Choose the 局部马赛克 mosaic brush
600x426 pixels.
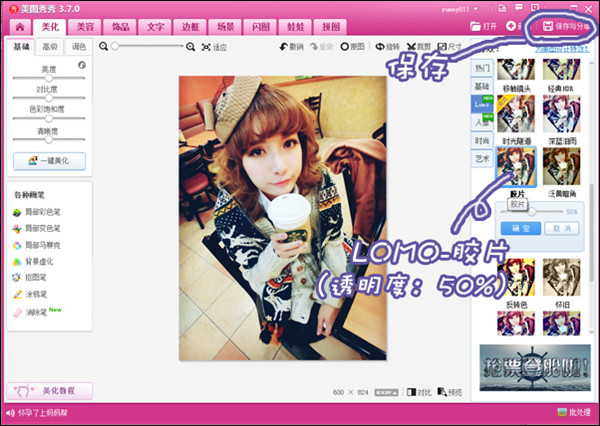(37, 245)
